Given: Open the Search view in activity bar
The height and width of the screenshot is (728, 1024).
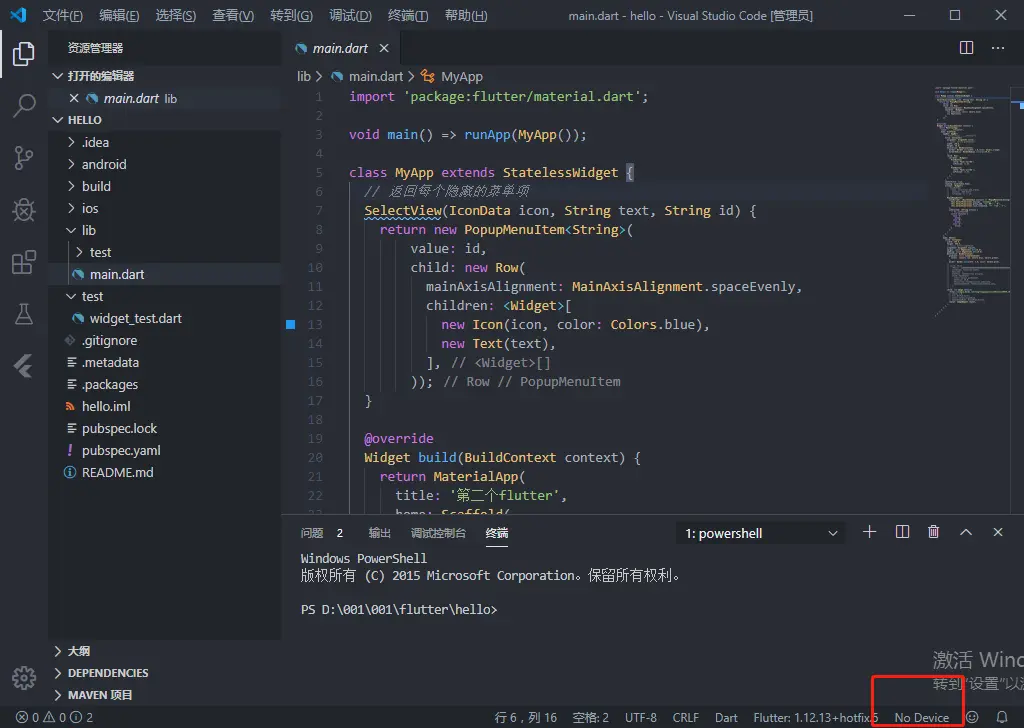Looking at the screenshot, I should coord(24,105).
